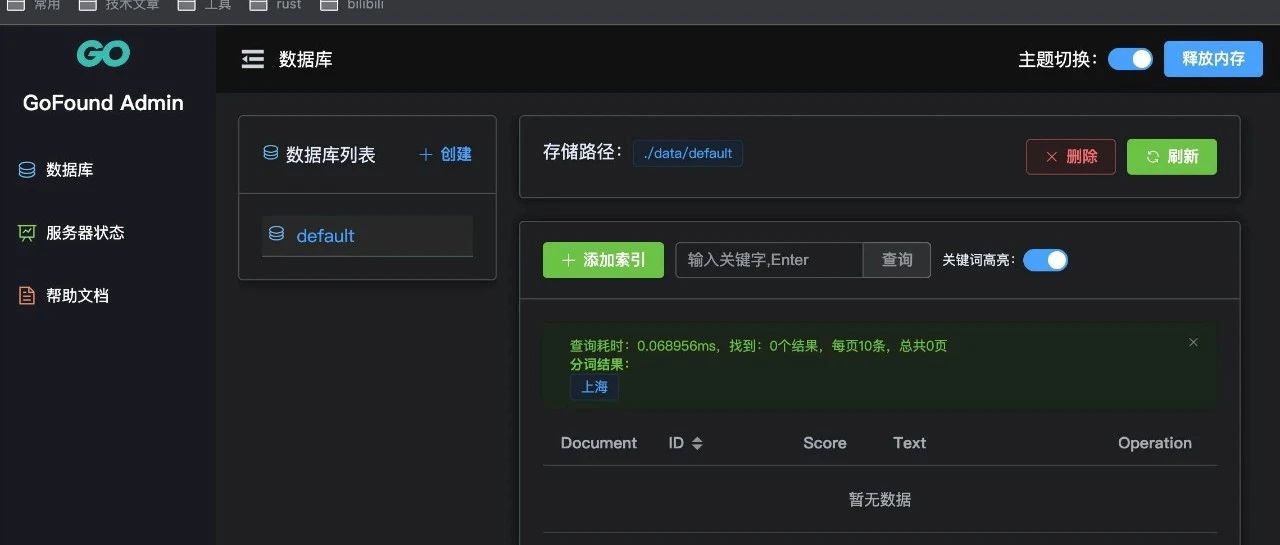Image resolution: width=1280 pixels, height=545 pixels.
Task: Toggle the 关键词高亮 switch
Action: tap(1045, 260)
